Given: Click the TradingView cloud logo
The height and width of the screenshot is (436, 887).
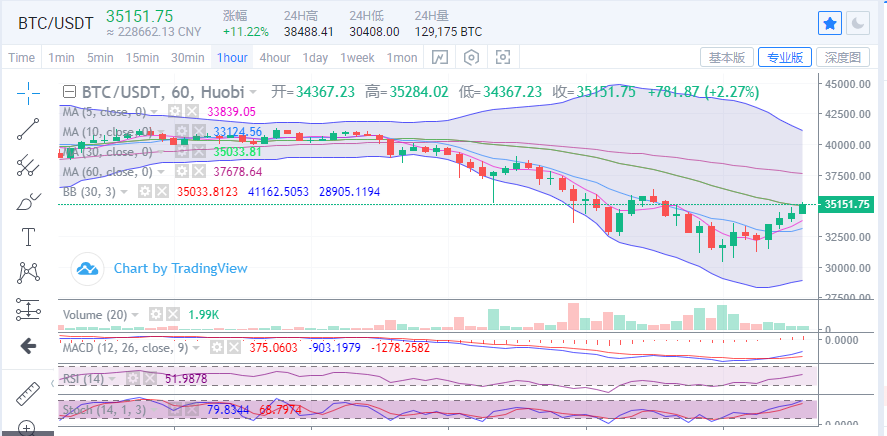Looking at the screenshot, I should [88, 269].
